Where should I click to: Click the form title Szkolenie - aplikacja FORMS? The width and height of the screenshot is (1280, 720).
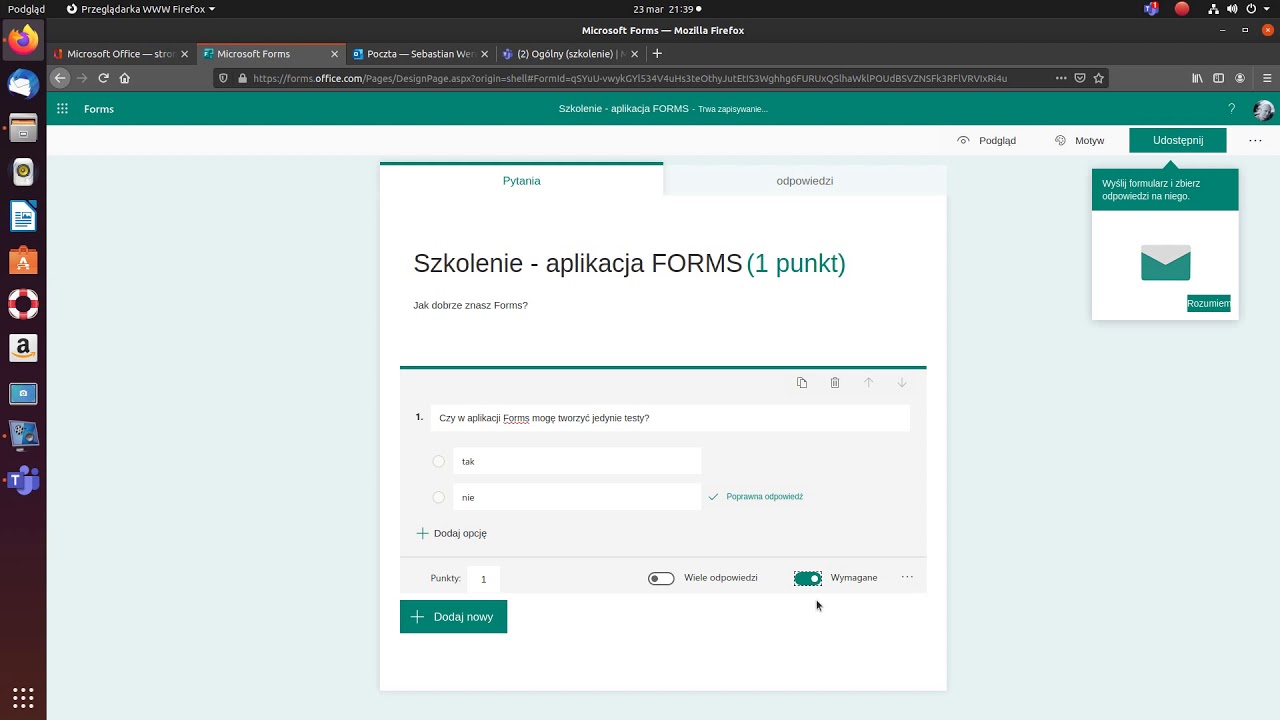coord(578,263)
